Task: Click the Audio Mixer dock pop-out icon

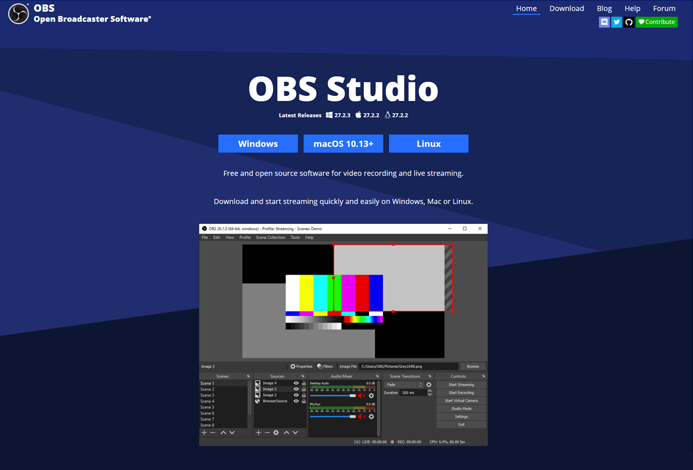Action: (x=377, y=376)
